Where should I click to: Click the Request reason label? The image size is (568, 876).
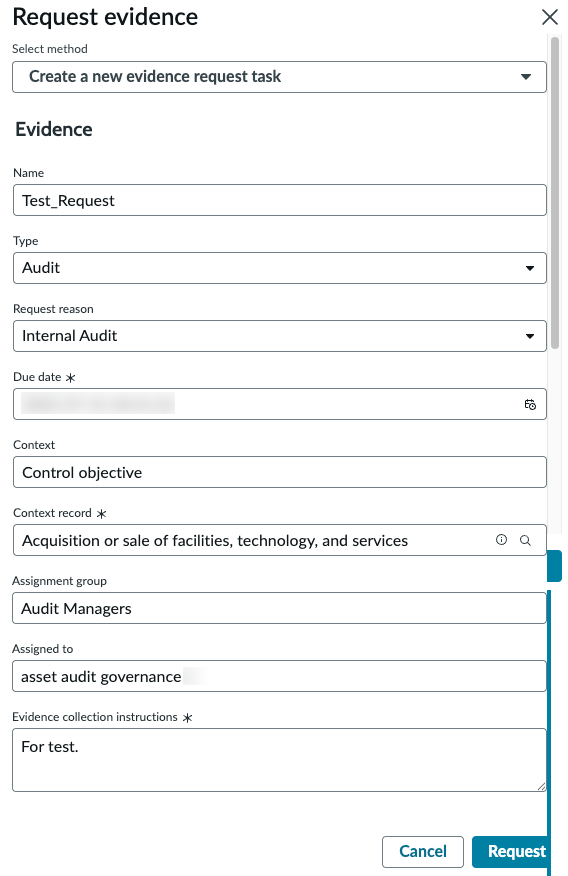pos(53,309)
